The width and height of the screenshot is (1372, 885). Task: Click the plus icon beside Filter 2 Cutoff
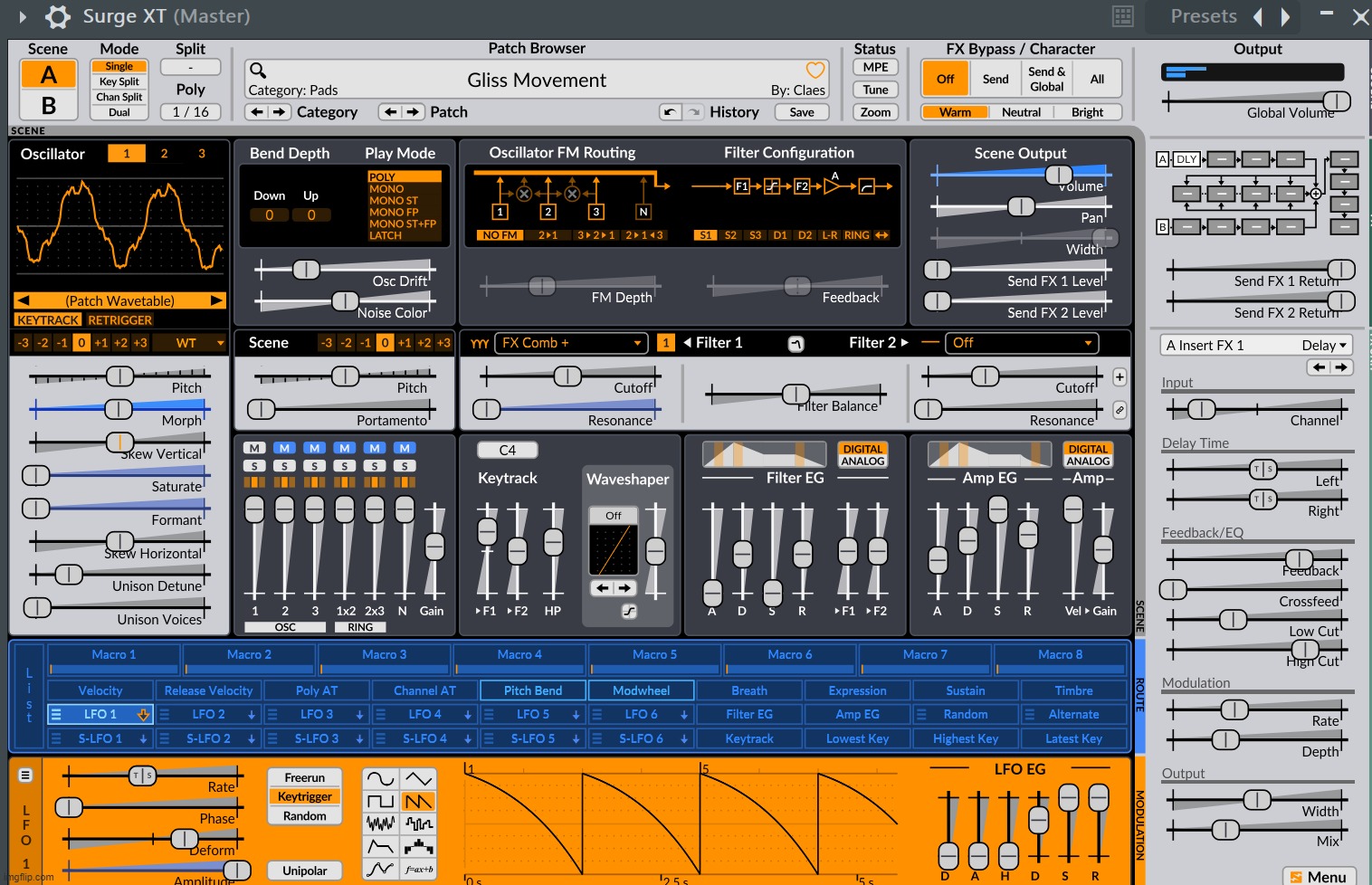(1120, 376)
